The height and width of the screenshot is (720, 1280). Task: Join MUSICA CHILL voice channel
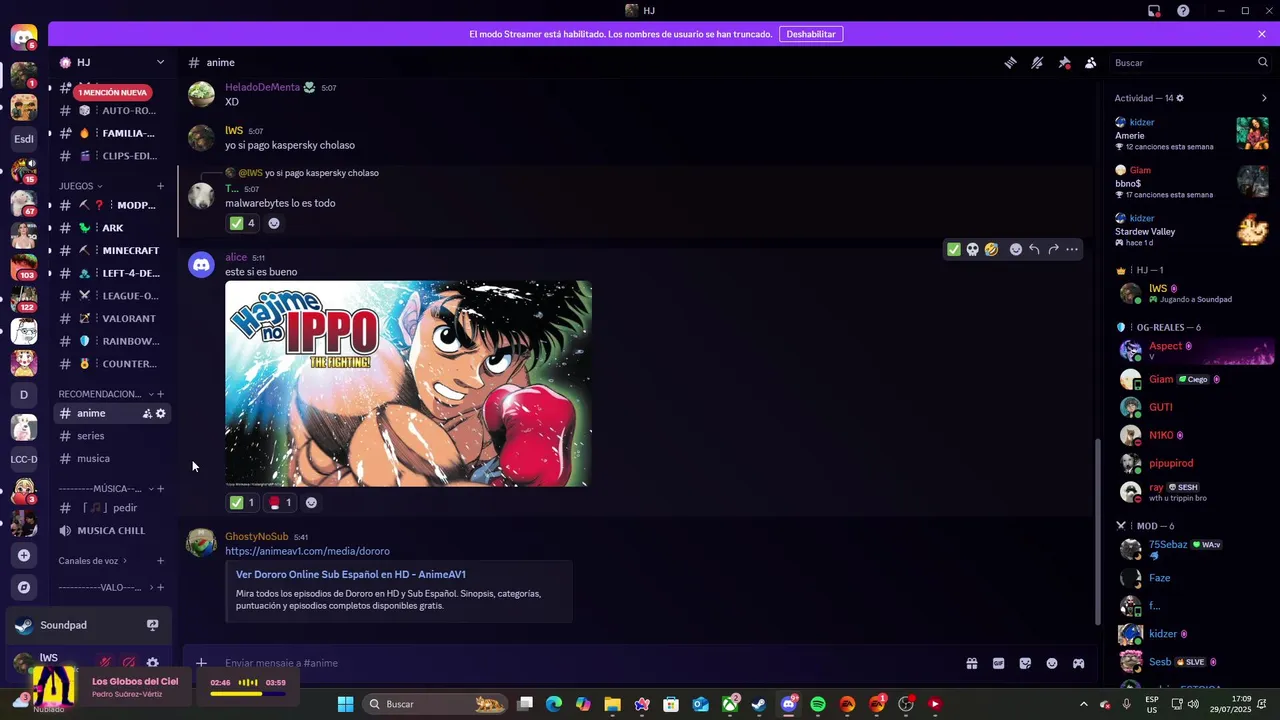[111, 530]
